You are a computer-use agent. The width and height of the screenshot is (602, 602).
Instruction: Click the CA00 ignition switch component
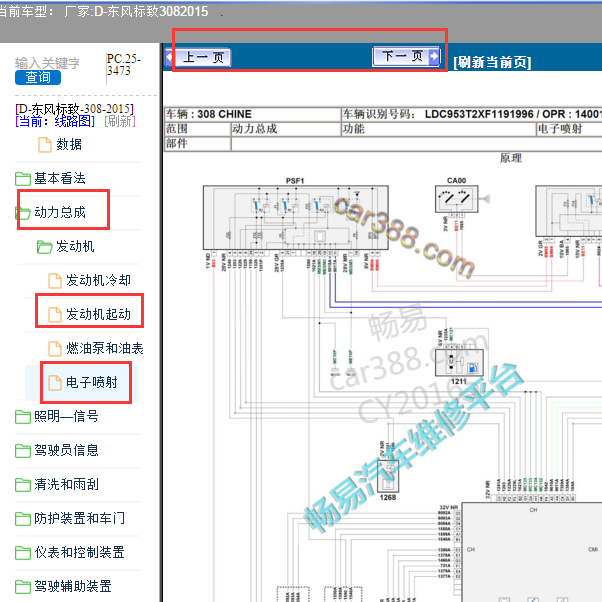(456, 199)
